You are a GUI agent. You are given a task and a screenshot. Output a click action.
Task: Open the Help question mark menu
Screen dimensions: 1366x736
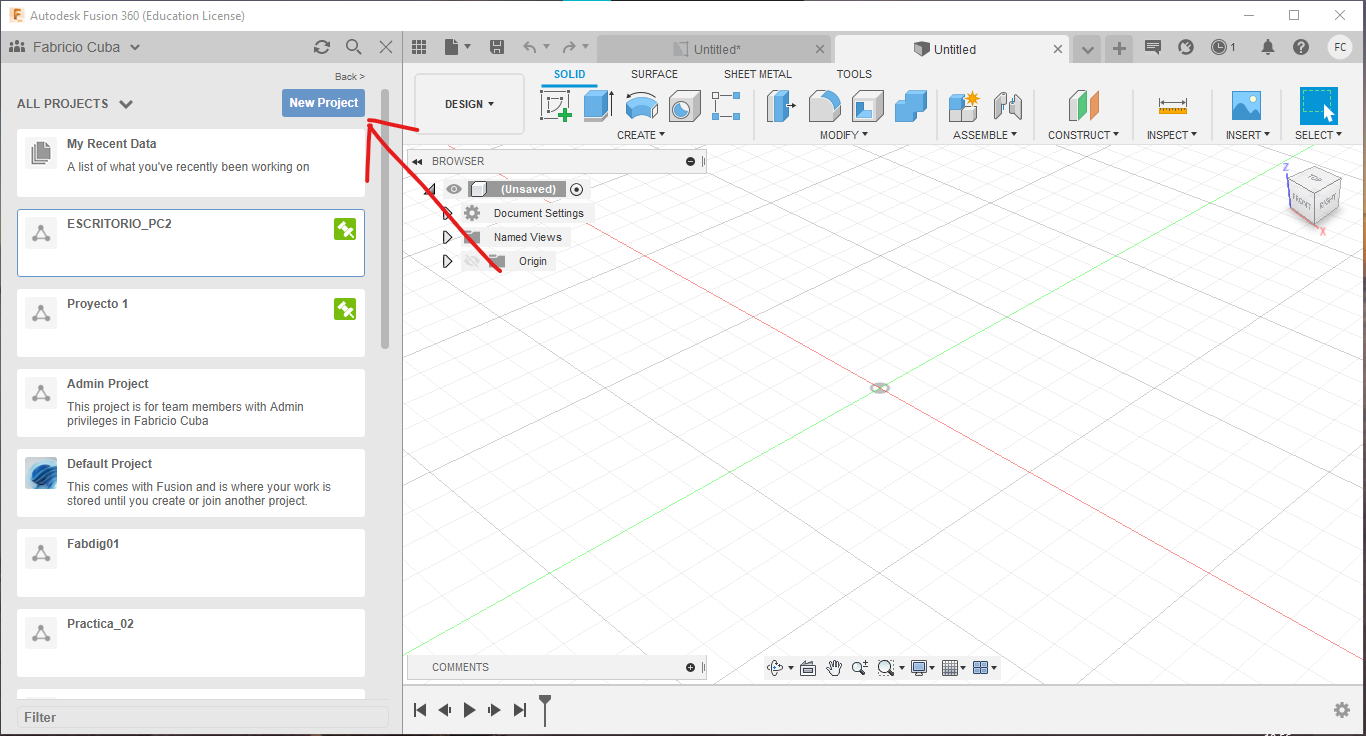pos(1301,47)
